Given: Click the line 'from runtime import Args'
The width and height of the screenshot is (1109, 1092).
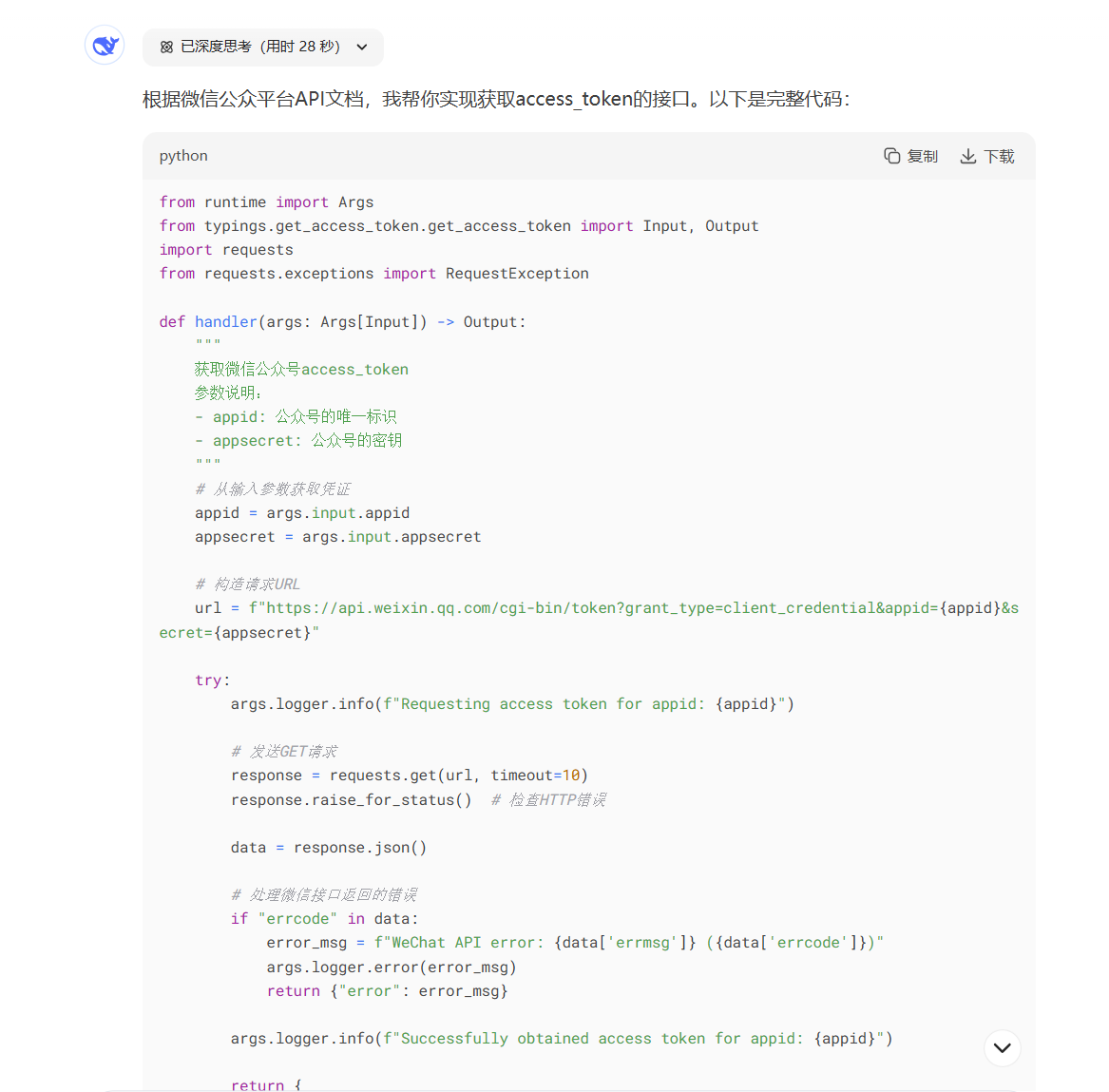Looking at the screenshot, I should (266, 202).
